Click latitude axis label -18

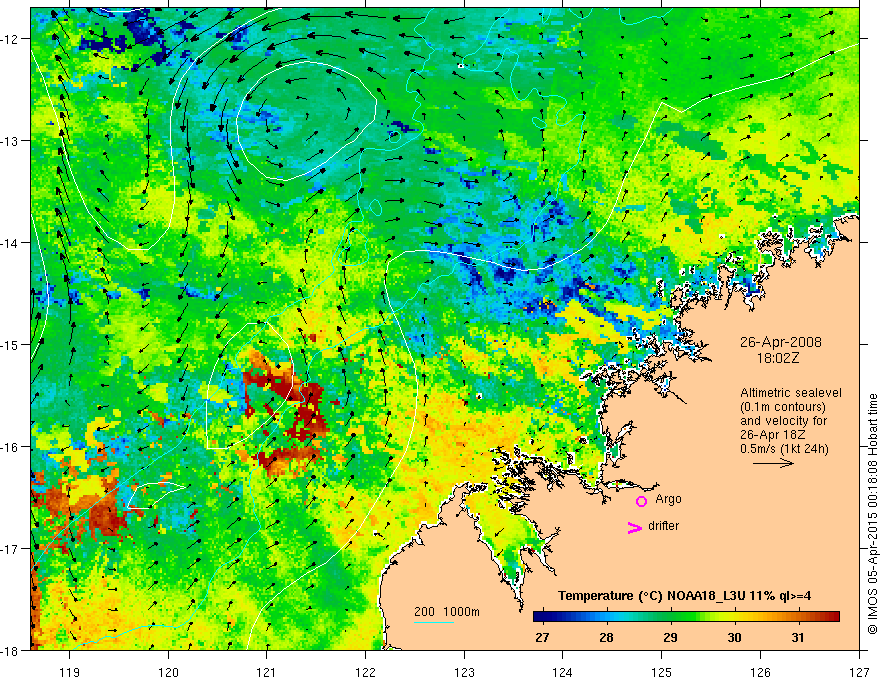(10, 650)
